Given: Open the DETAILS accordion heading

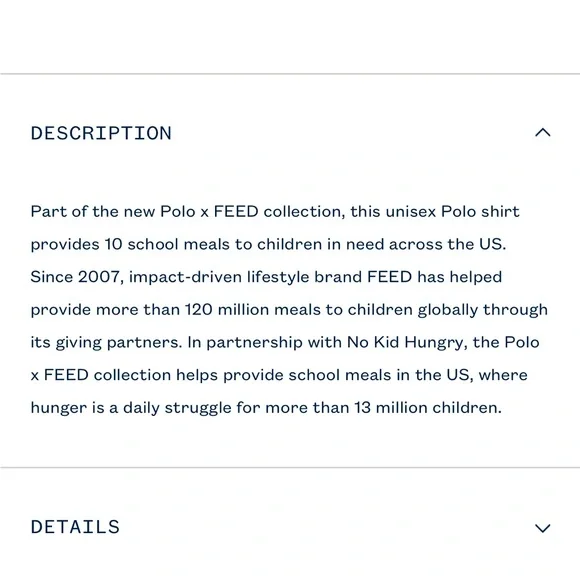Looking at the screenshot, I should click(x=75, y=527).
